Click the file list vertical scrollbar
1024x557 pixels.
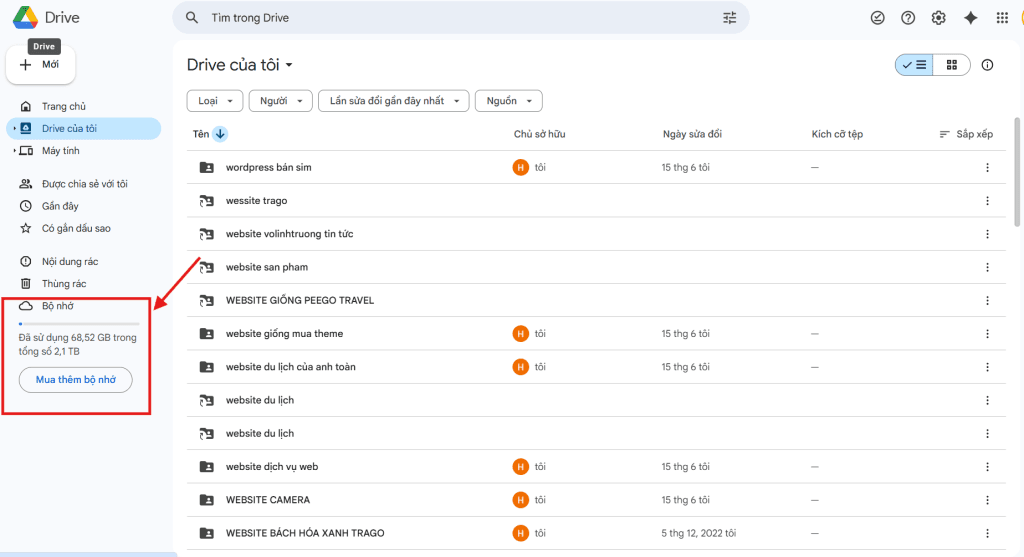coord(1017,172)
